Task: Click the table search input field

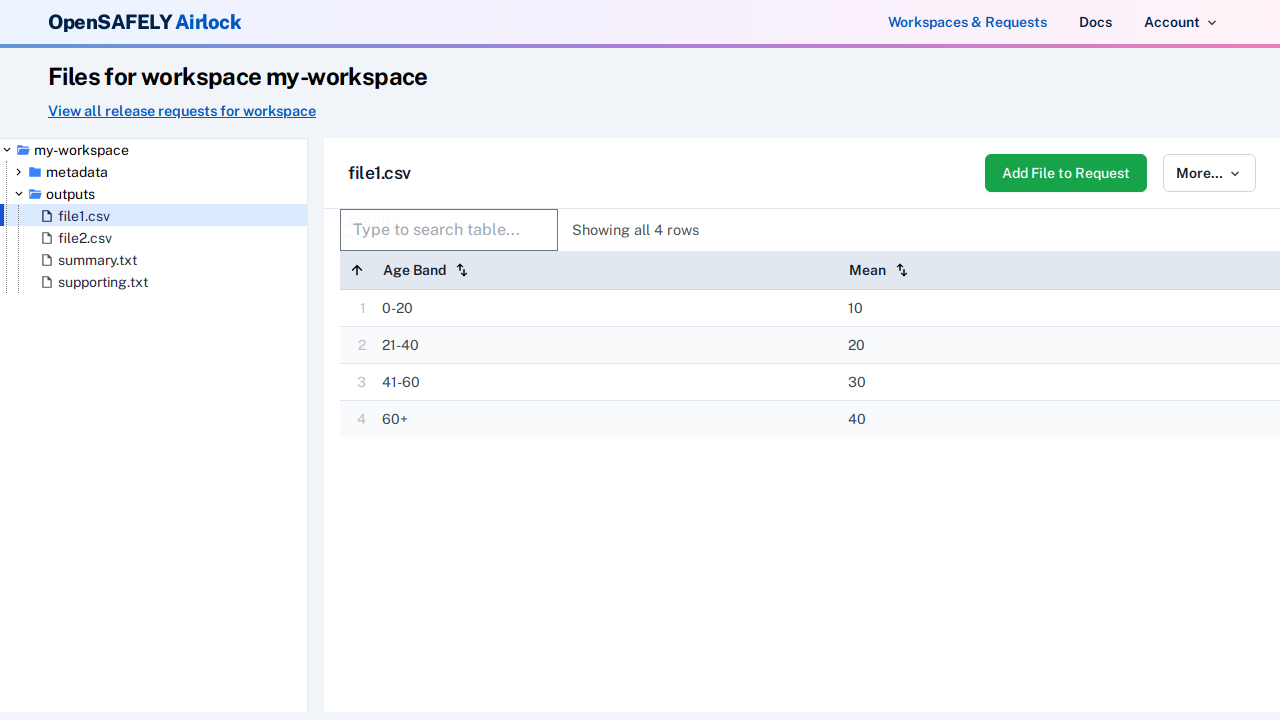Action: click(448, 230)
